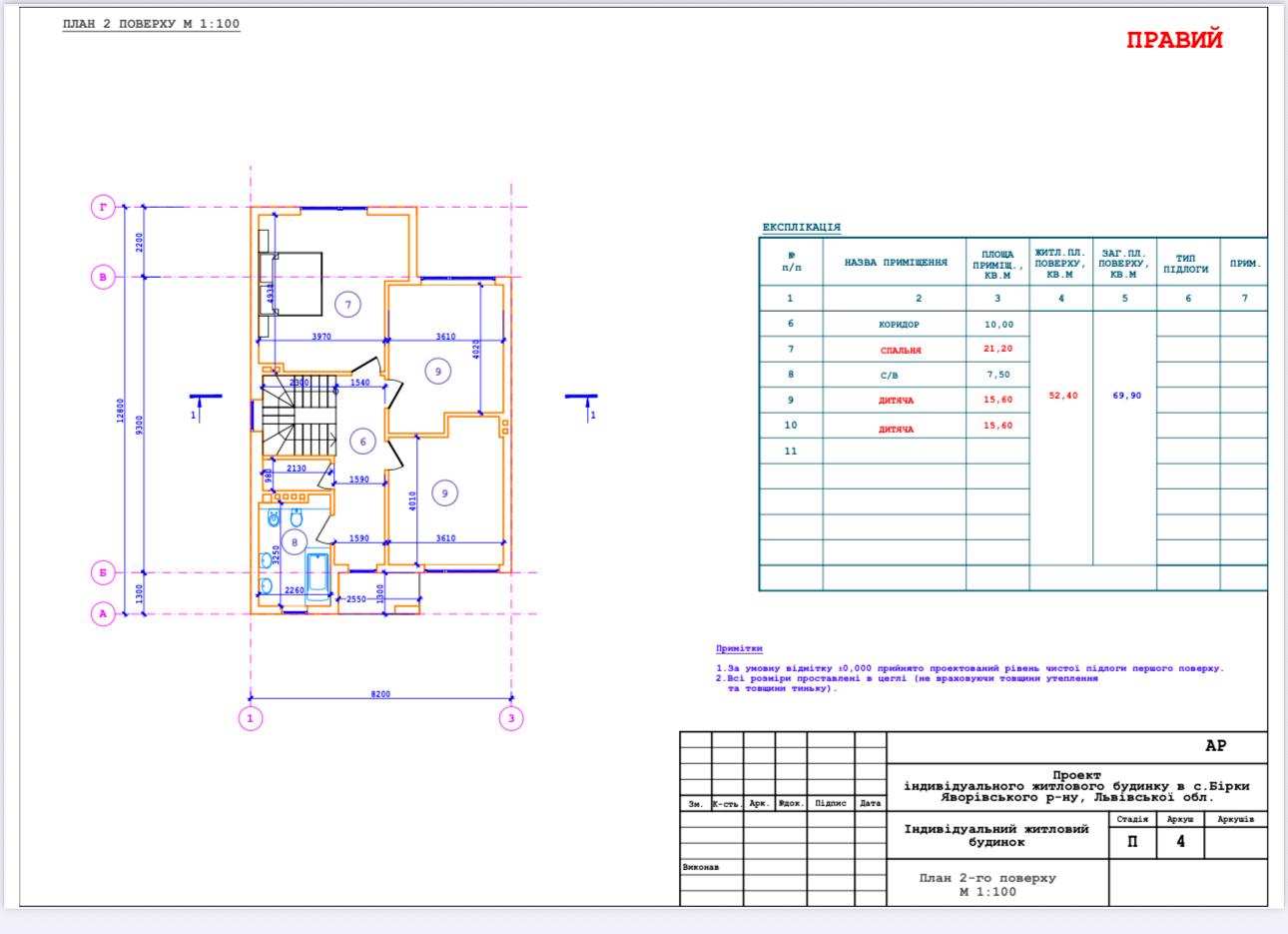
Task: Click the ЕКСПЛІКАЦІЯ table heading
Action: coord(801,228)
